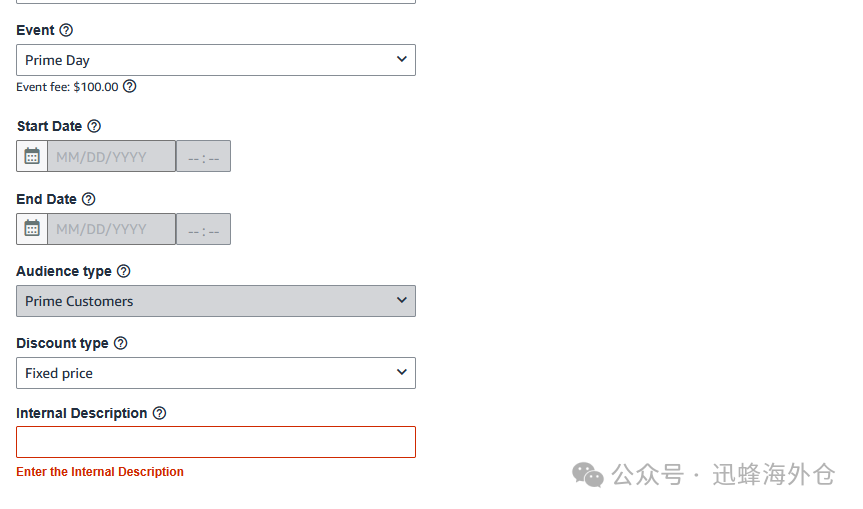Click the Start Date time field
This screenshot has width=863, height=509.
pyautogui.click(x=204, y=156)
